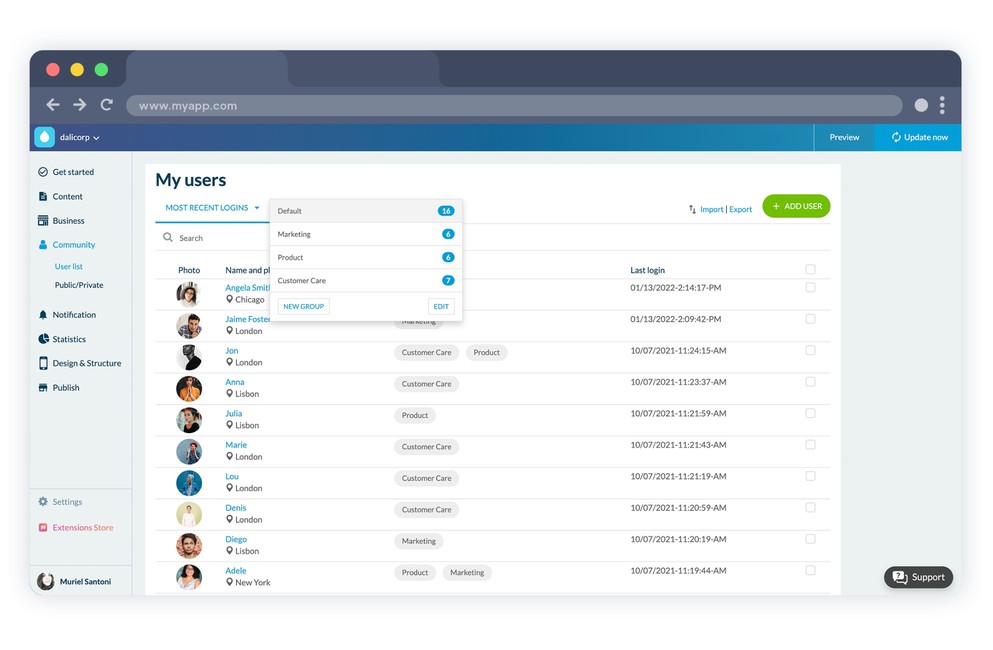
Task: Open the Get started sidebar icon
Action: click(x=43, y=172)
